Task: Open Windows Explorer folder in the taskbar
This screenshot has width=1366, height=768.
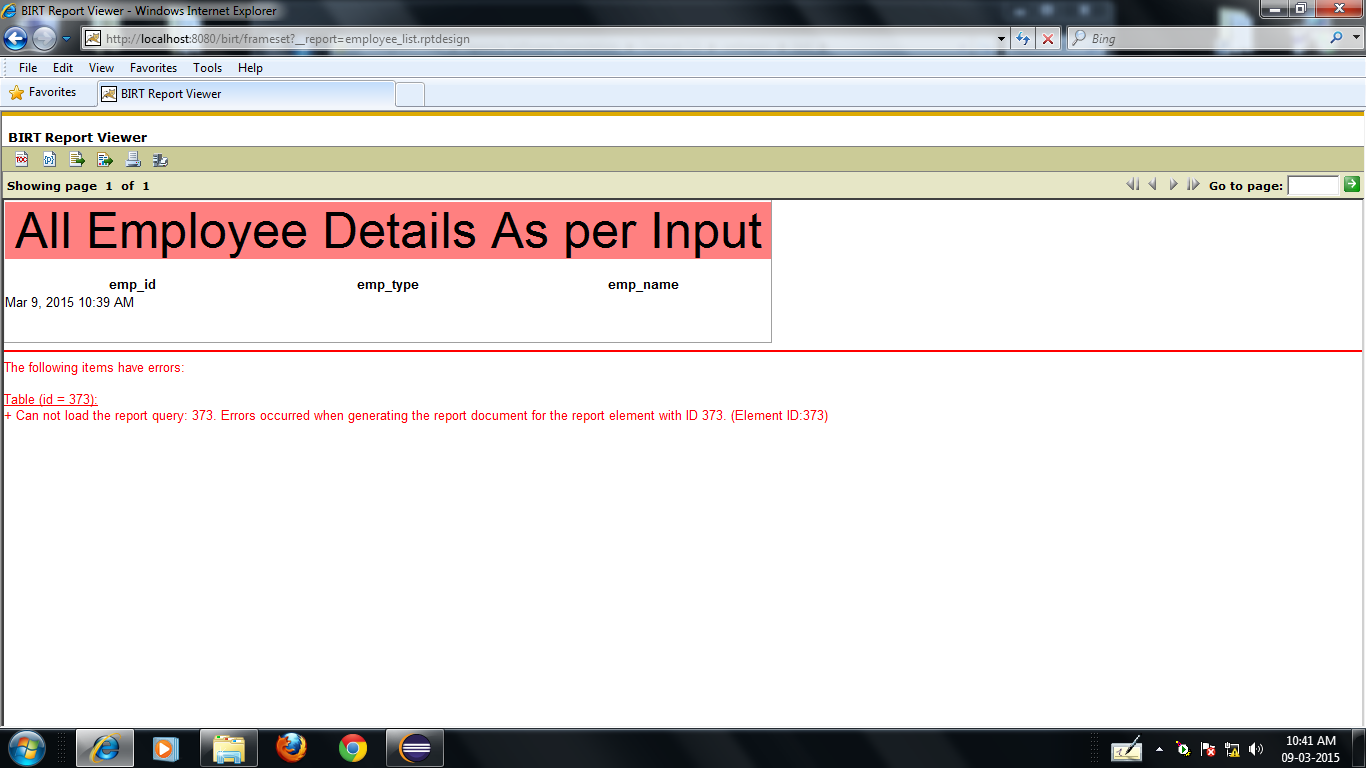Action: tap(229, 748)
